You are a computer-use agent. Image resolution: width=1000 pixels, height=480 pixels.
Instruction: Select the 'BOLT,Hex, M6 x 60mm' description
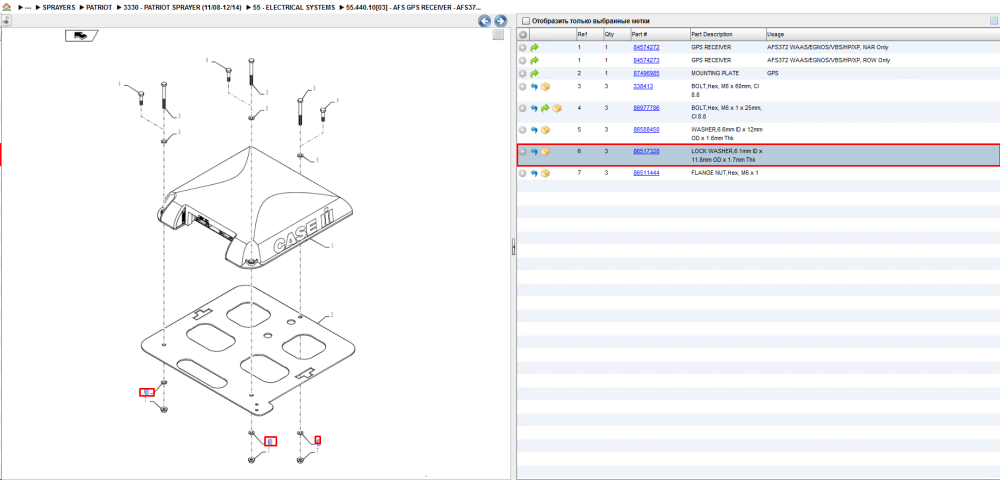[726, 90]
